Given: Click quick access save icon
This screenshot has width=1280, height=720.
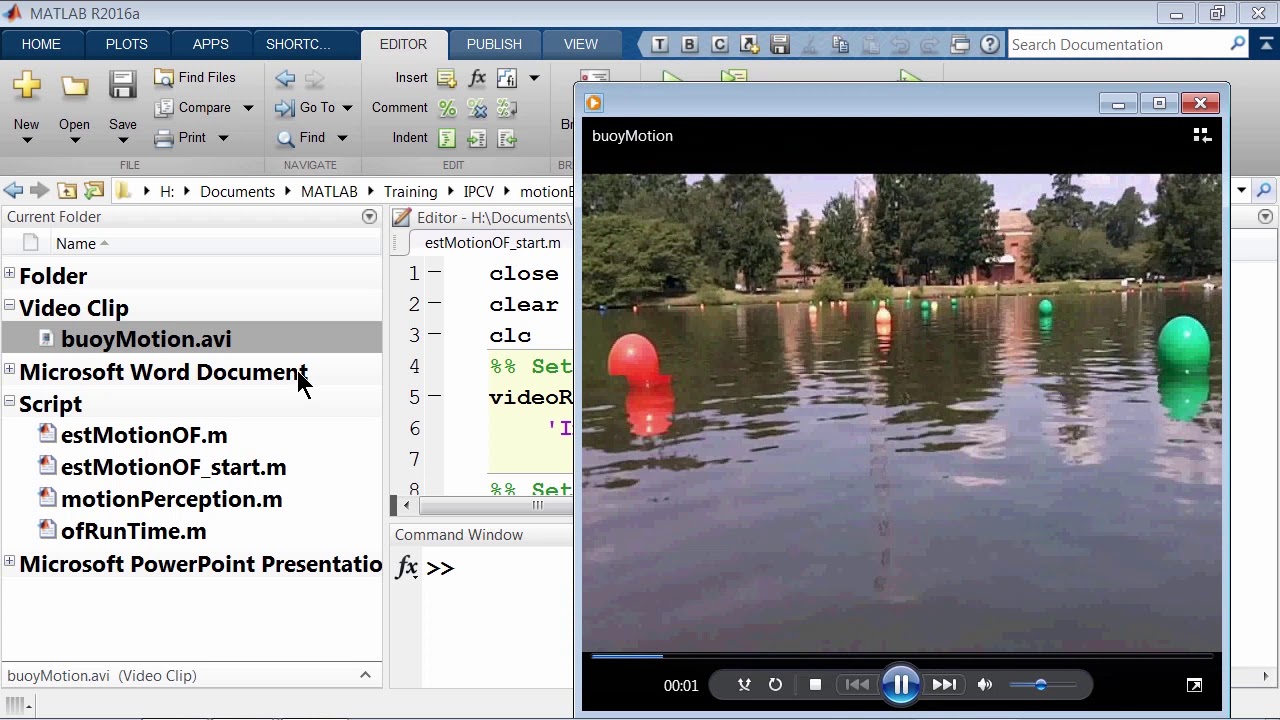Looking at the screenshot, I should (x=780, y=44).
